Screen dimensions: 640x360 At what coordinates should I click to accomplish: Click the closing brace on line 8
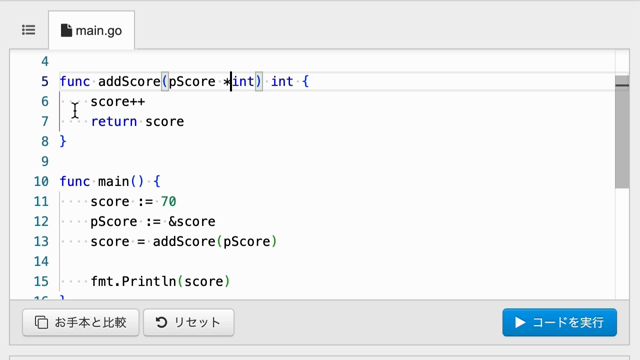tap(63, 142)
